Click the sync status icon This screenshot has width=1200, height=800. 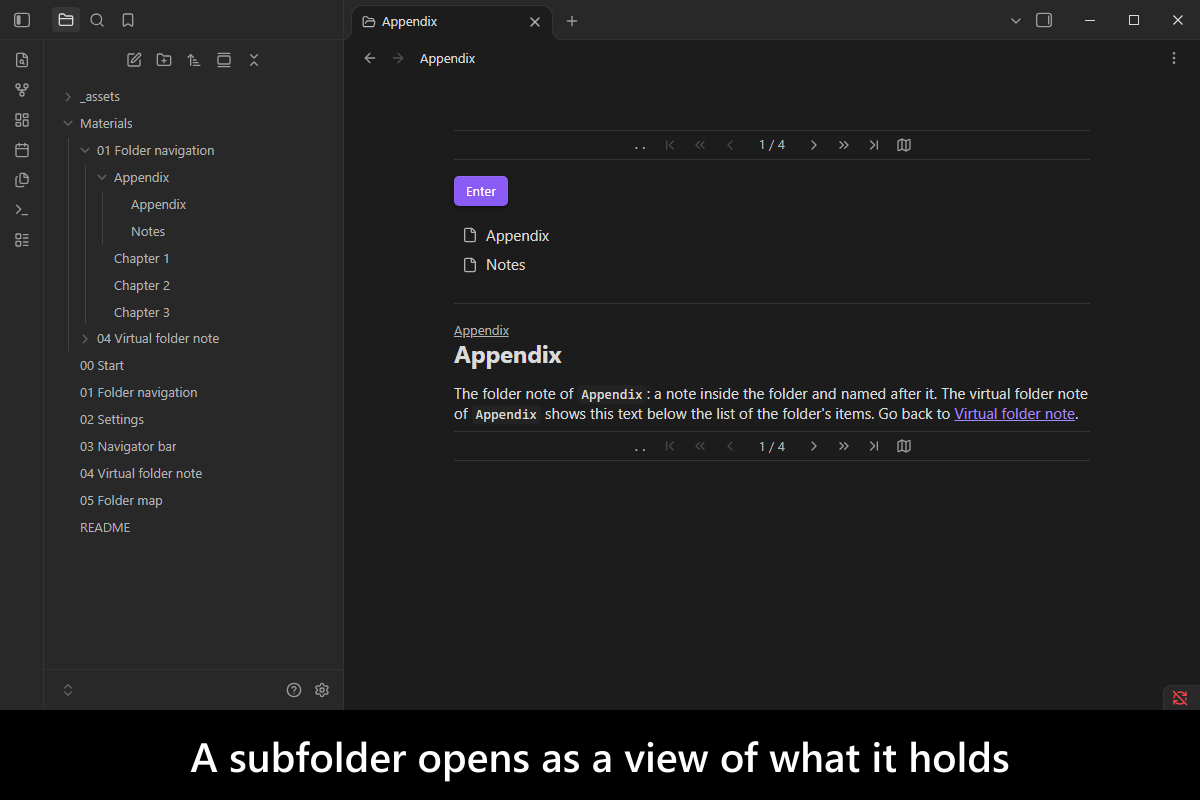click(1180, 698)
